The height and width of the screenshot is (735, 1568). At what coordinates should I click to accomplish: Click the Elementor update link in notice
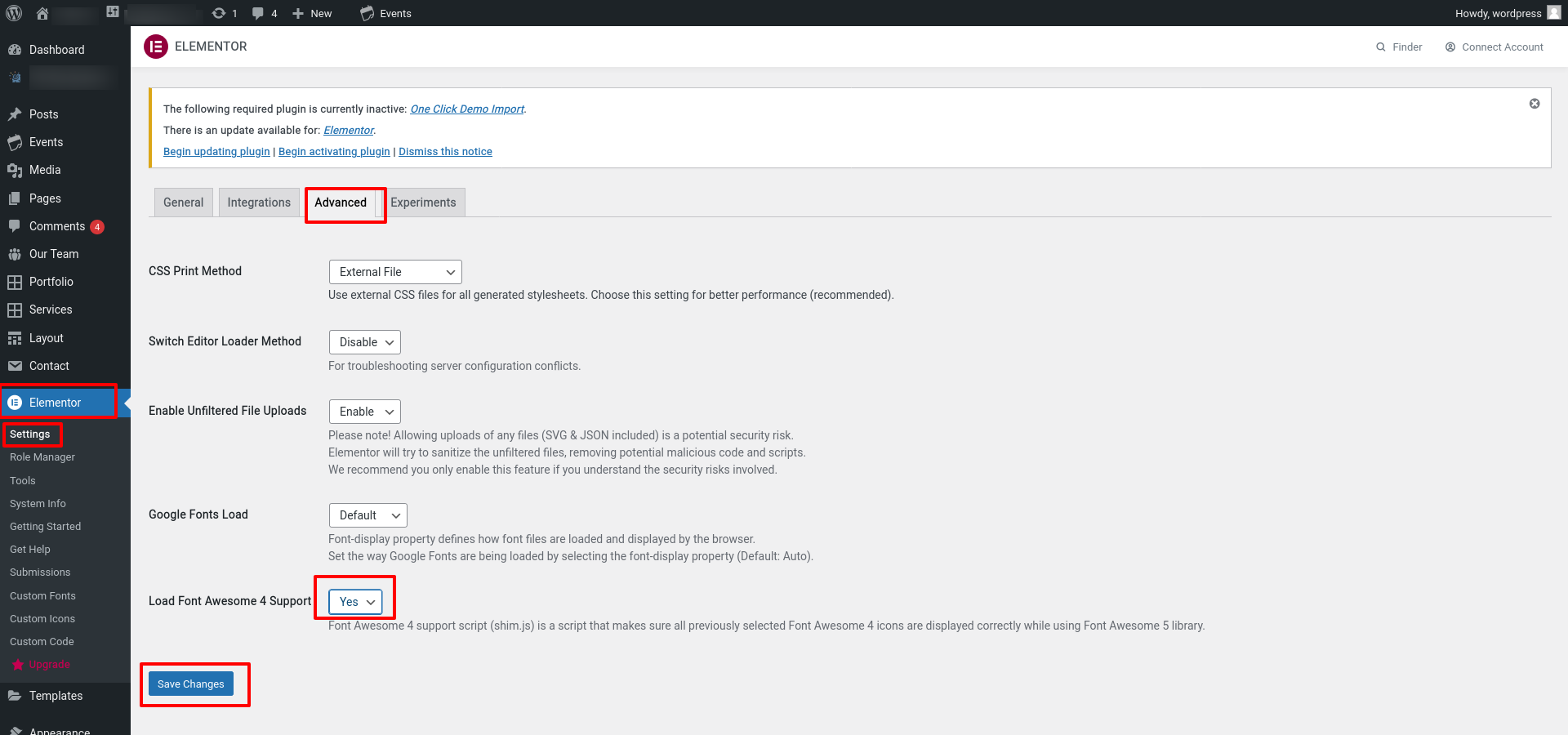tap(349, 130)
